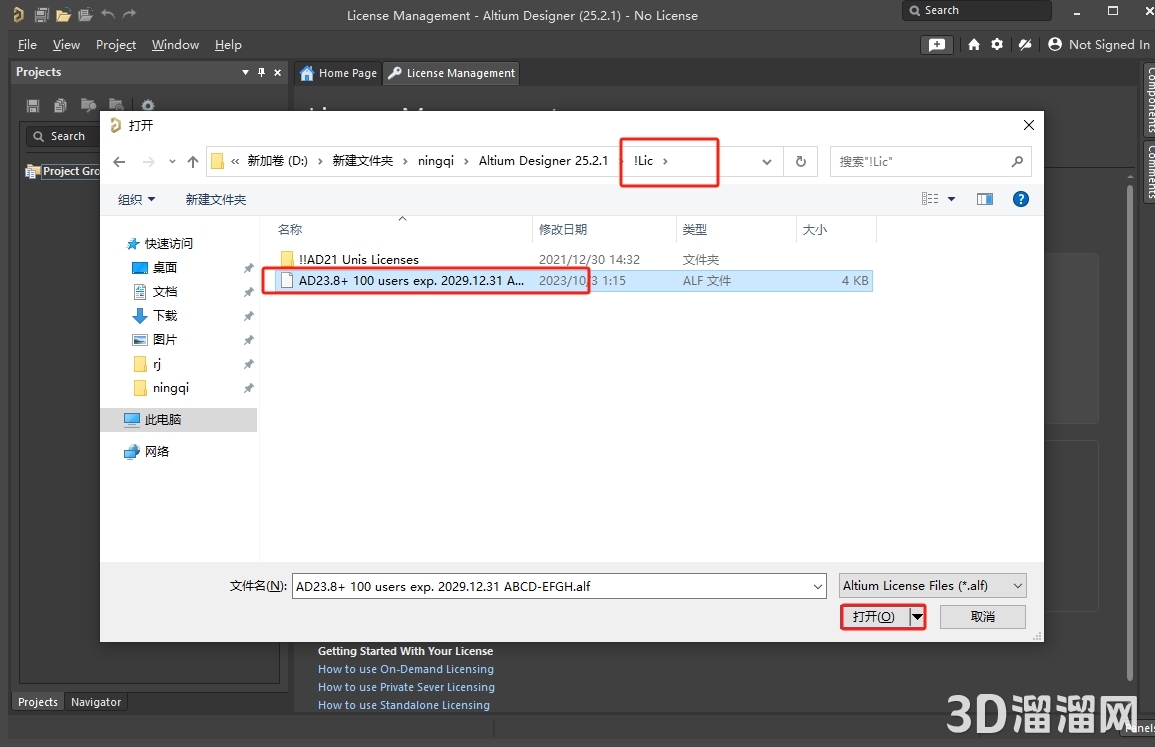Open the file type filter combo box

tap(933, 586)
